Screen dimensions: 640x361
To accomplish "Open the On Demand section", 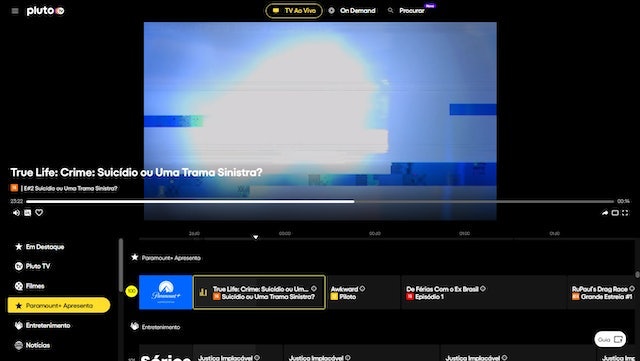I will [352, 11].
